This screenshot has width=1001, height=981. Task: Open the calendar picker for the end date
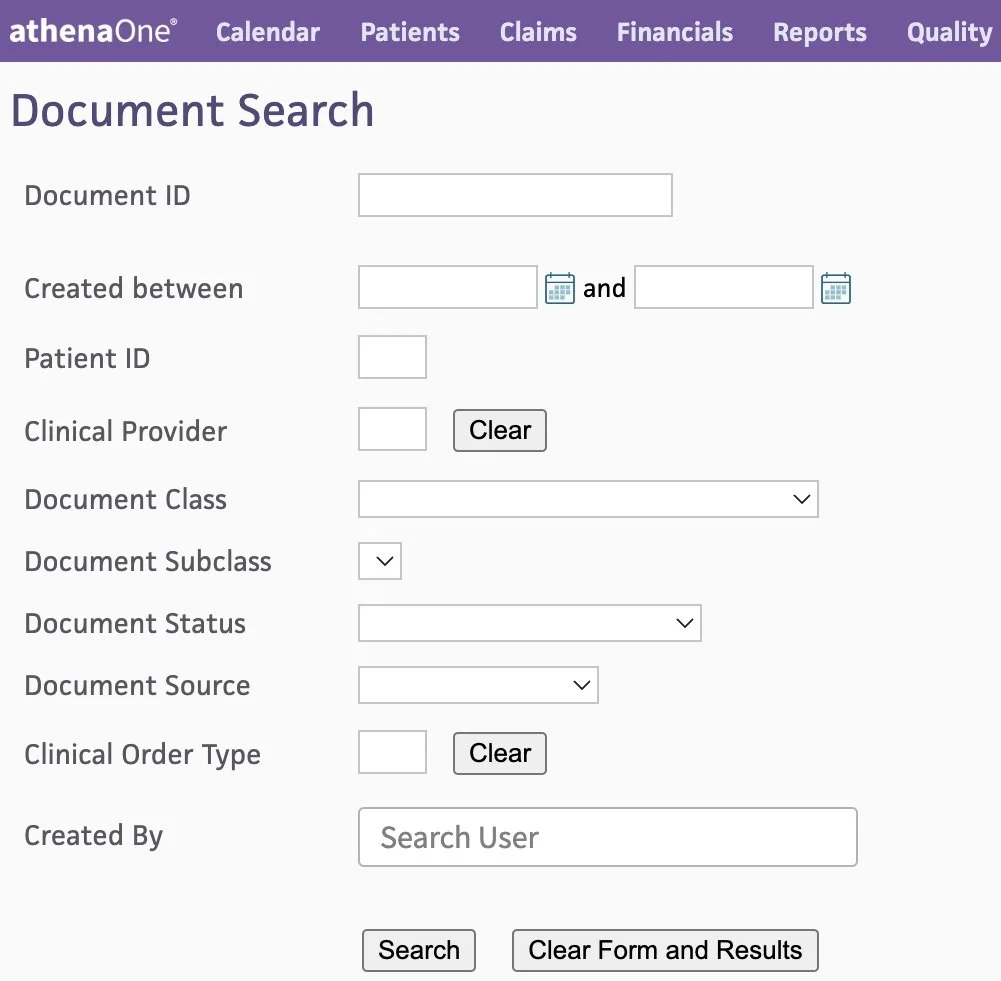[836, 287]
